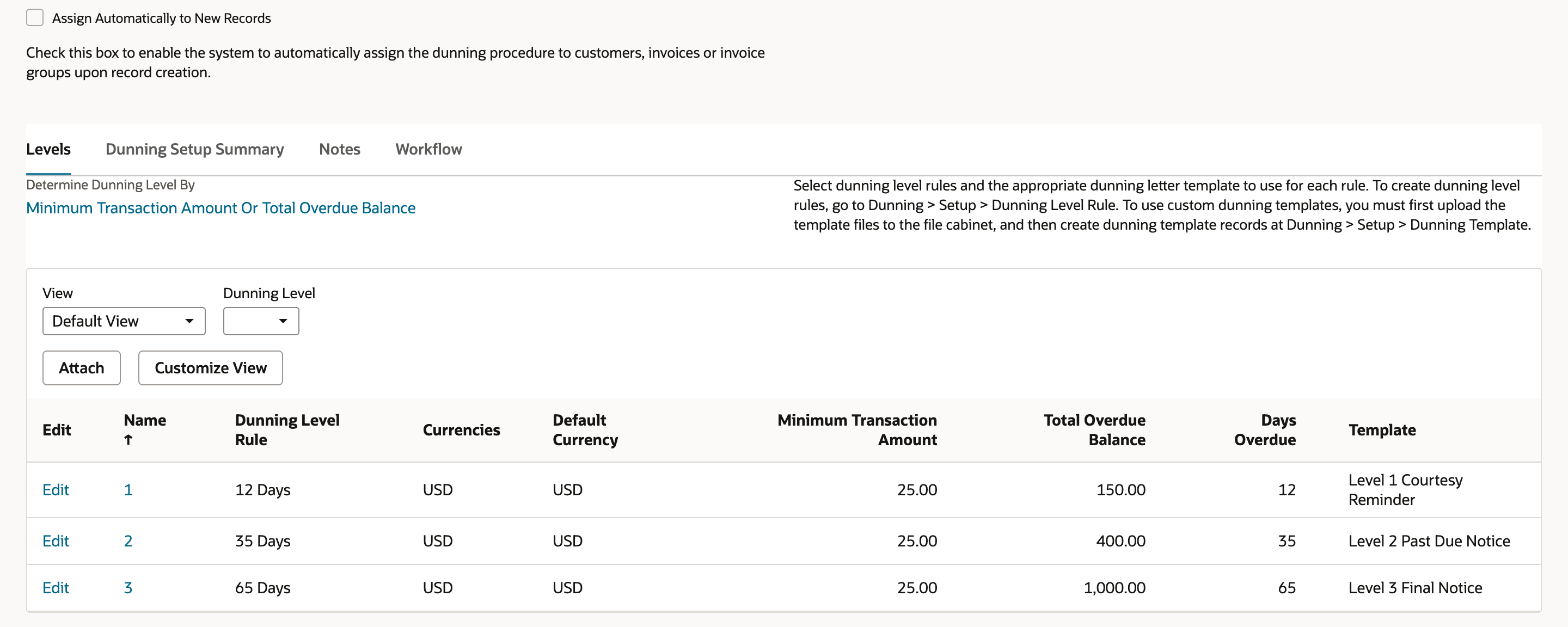Click the Template column header
Viewport: 1568px width, 627px height.
click(x=1382, y=430)
